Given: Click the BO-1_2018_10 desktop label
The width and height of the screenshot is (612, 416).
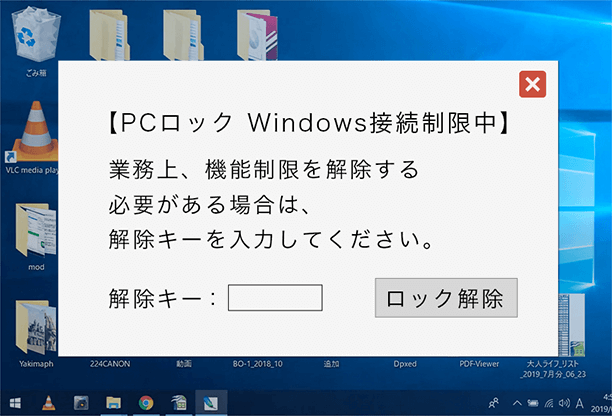Looking at the screenshot, I should point(258,364).
